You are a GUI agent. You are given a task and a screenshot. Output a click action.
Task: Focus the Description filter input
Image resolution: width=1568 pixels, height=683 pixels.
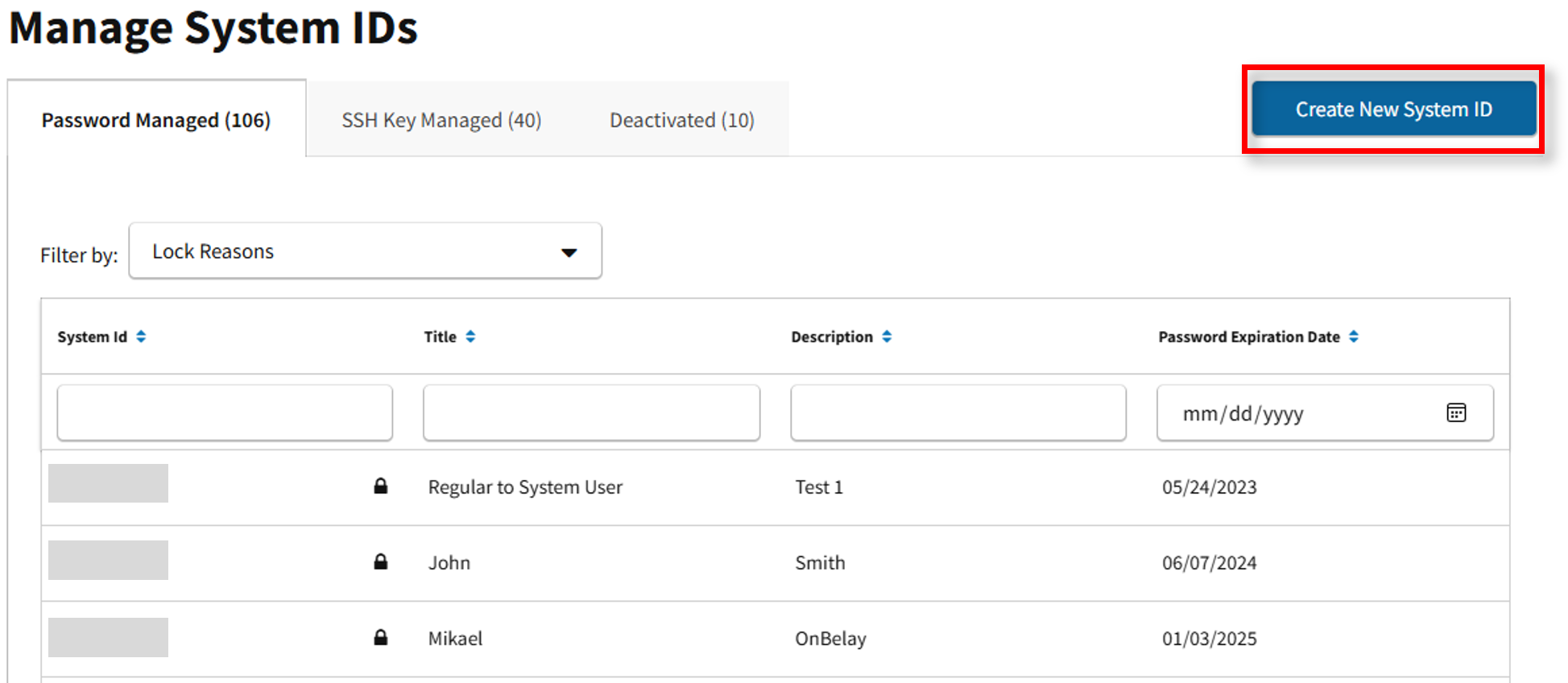958,413
